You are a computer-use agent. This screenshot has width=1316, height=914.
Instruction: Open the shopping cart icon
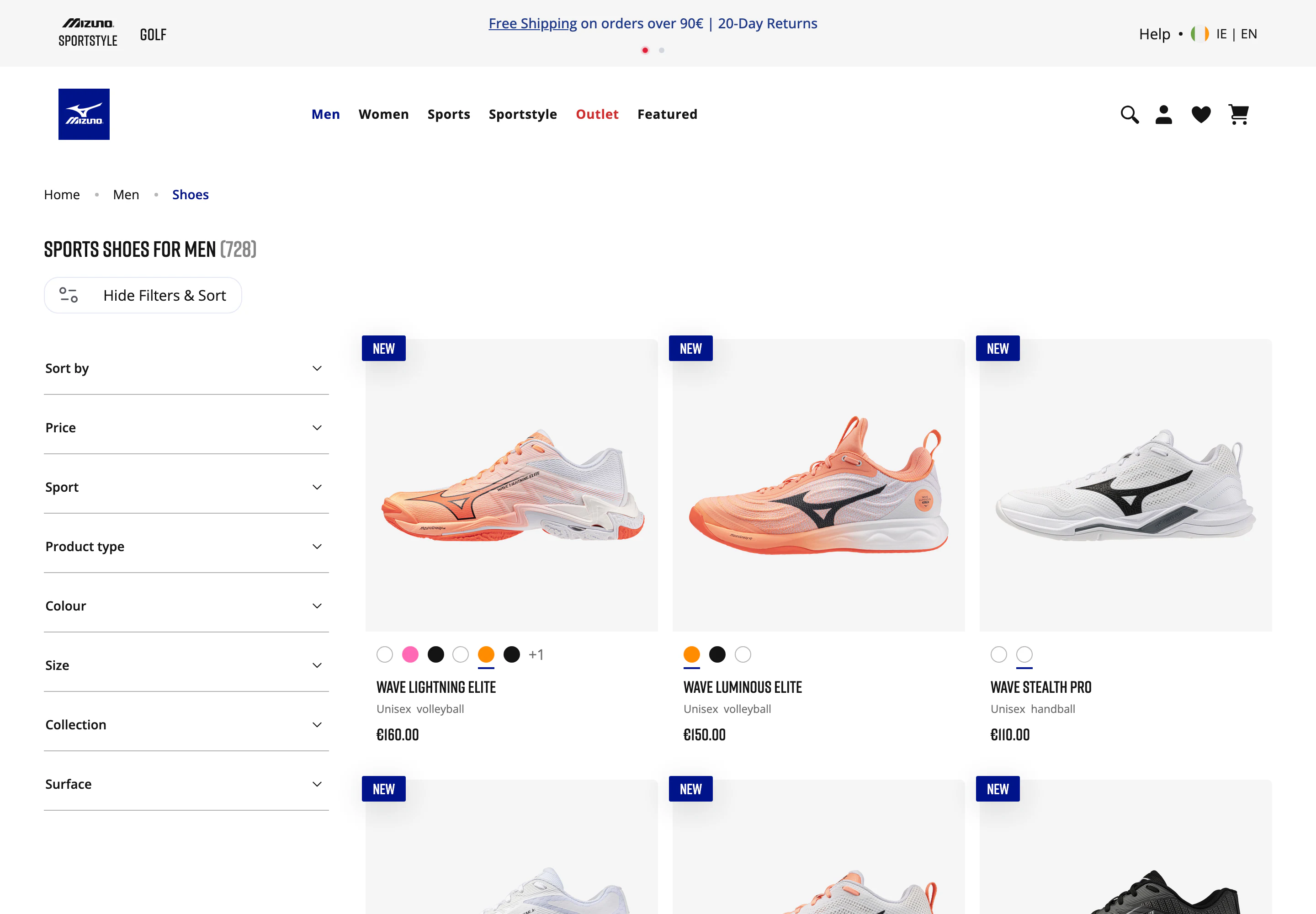(x=1239, y=115)
